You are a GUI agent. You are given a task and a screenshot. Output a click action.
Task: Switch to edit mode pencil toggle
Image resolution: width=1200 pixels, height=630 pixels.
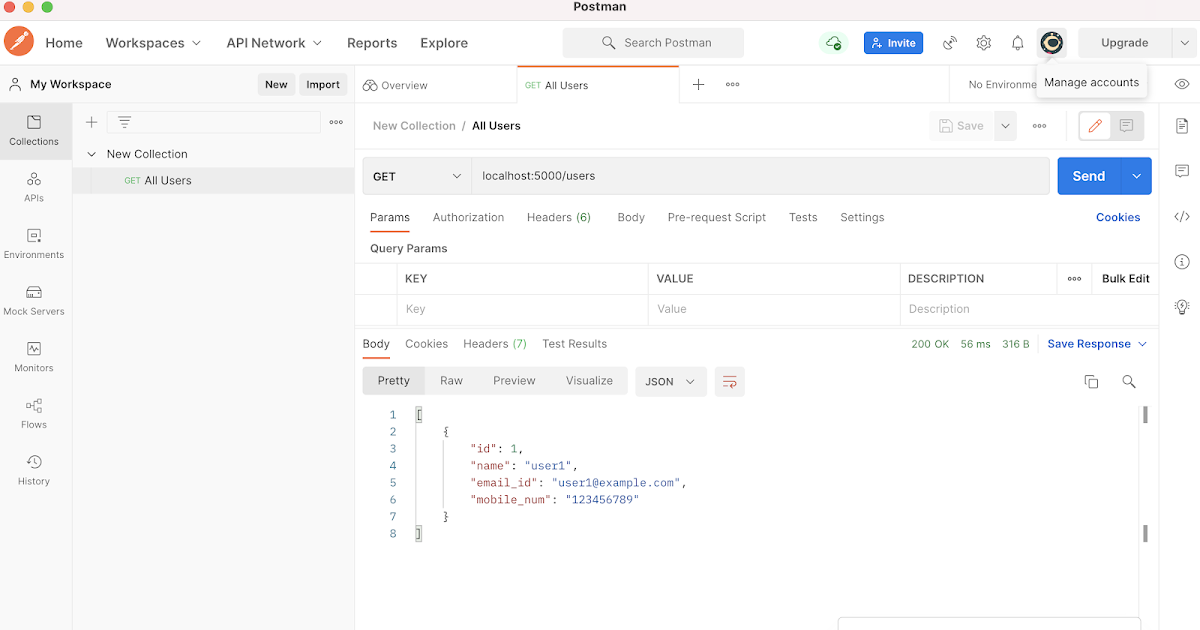pos(1095,126)
